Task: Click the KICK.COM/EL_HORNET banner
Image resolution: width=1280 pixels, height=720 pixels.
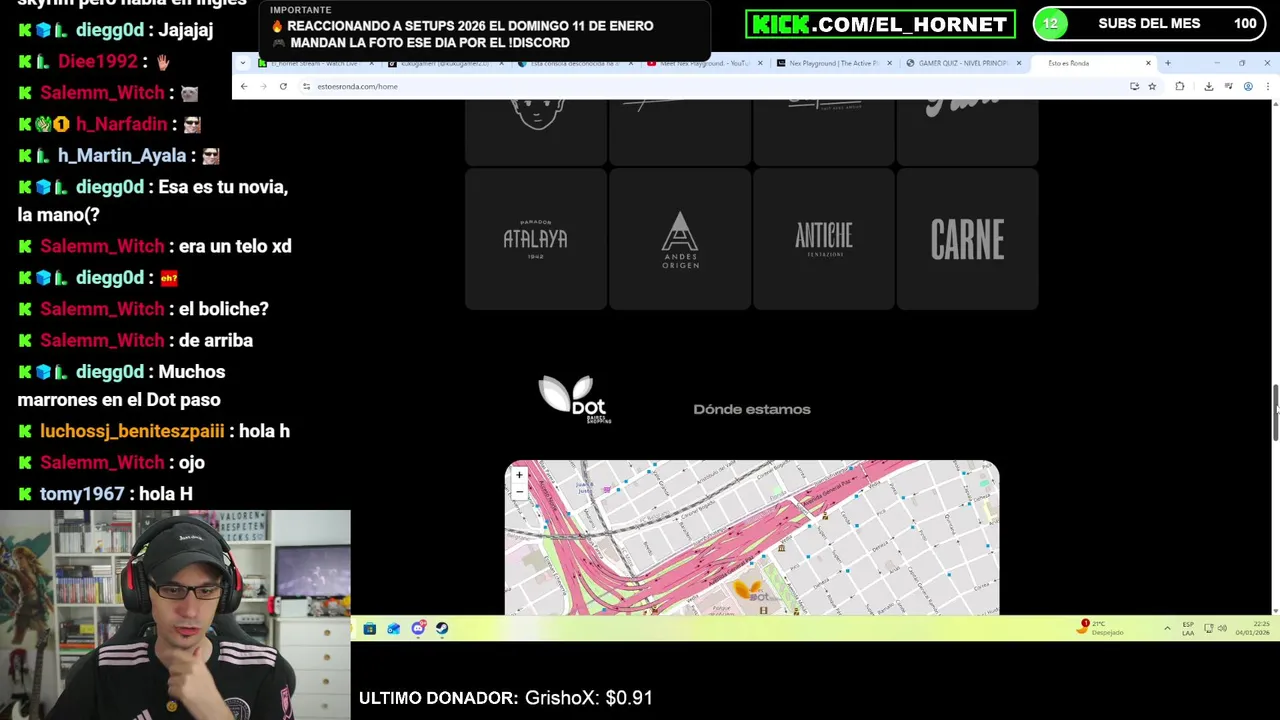Action: point(880,24)
